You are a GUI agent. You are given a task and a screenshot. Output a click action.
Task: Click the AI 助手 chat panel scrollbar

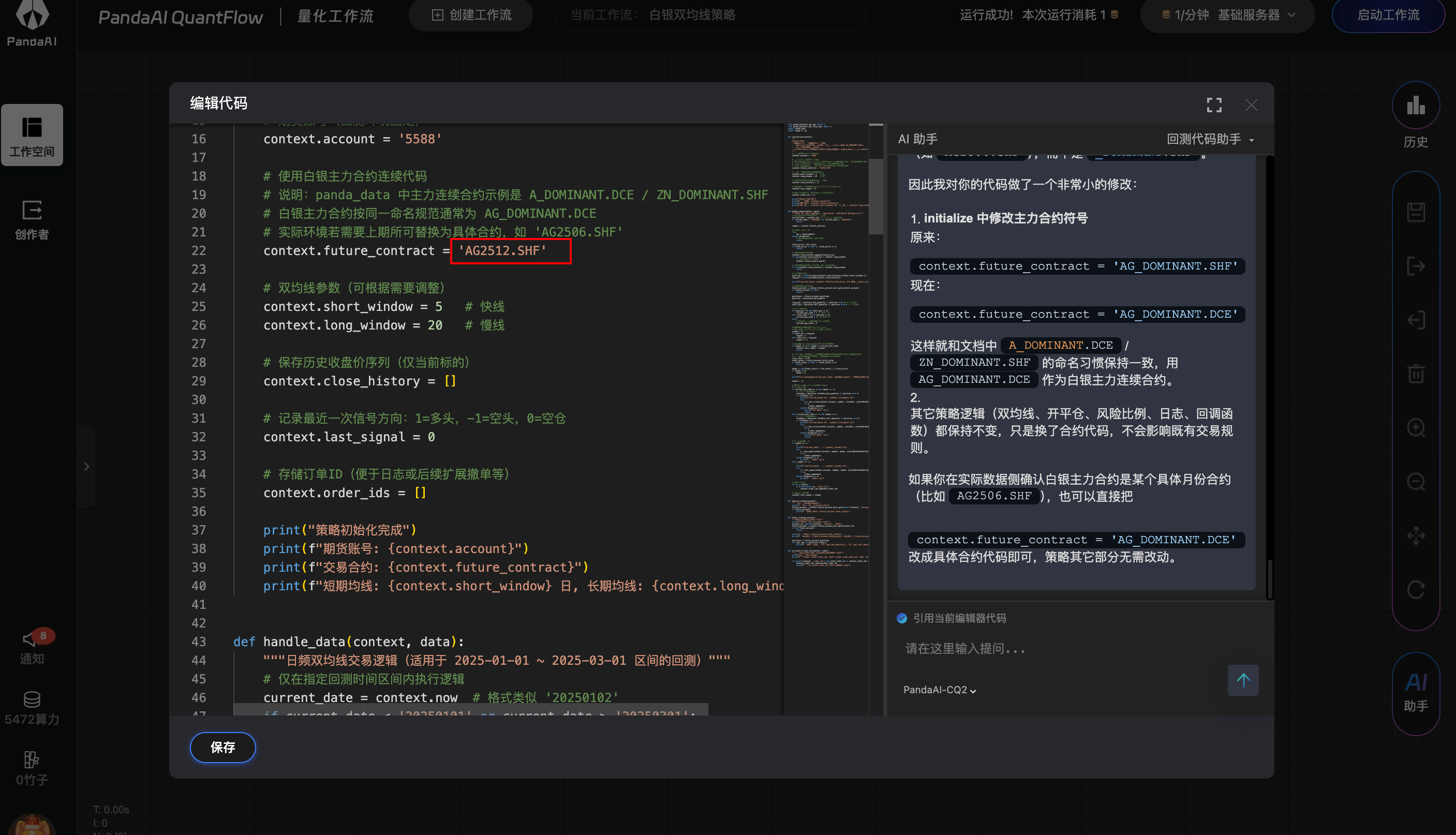pos(1270,579)
